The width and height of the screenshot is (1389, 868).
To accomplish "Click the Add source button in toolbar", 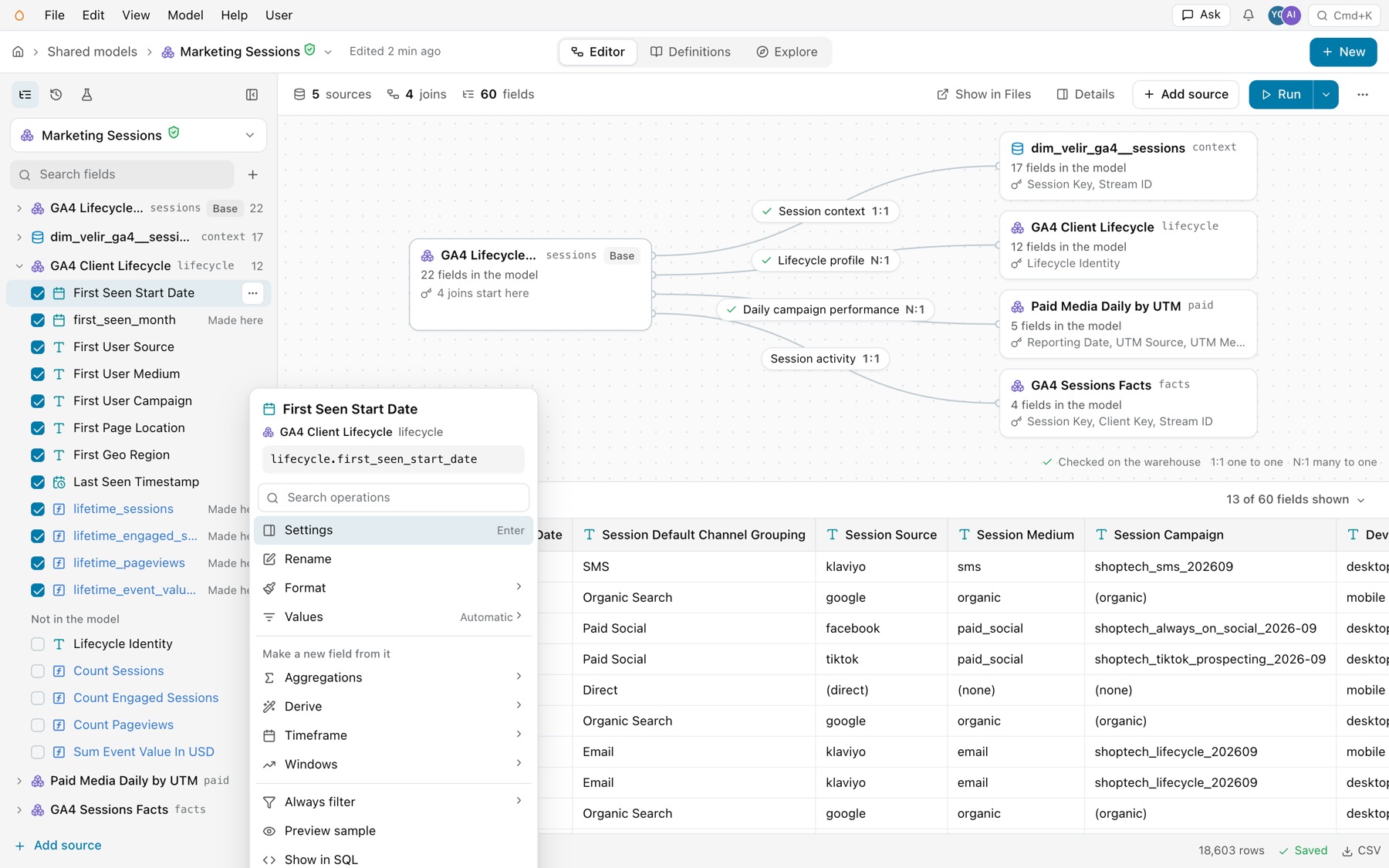I will point(1185,94).
